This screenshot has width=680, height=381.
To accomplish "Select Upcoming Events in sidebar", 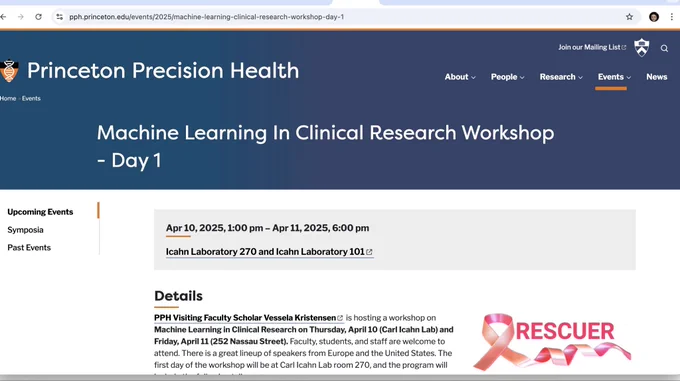I will click(x=40, y=212).
